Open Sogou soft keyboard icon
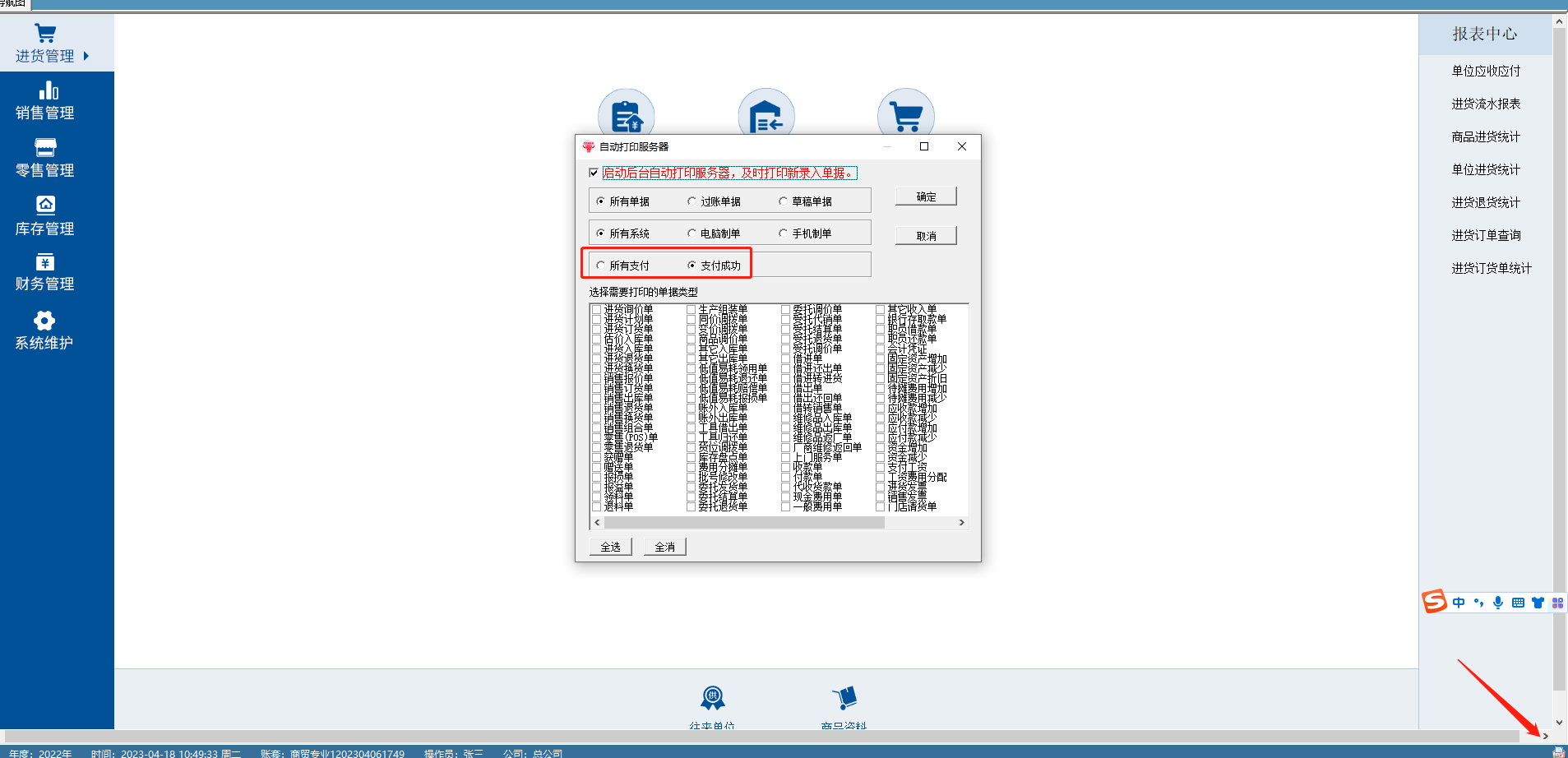 coord(1518,603)
